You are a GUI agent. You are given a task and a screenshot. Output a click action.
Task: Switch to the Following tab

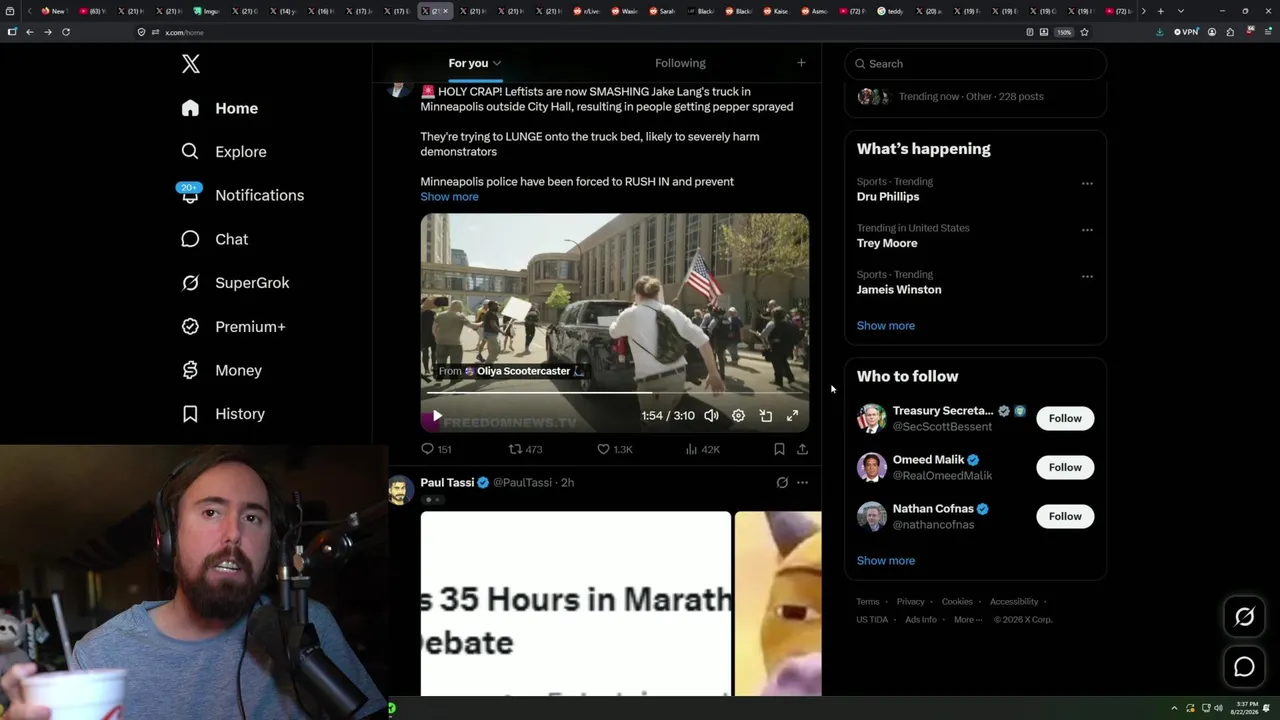(680, 63)
